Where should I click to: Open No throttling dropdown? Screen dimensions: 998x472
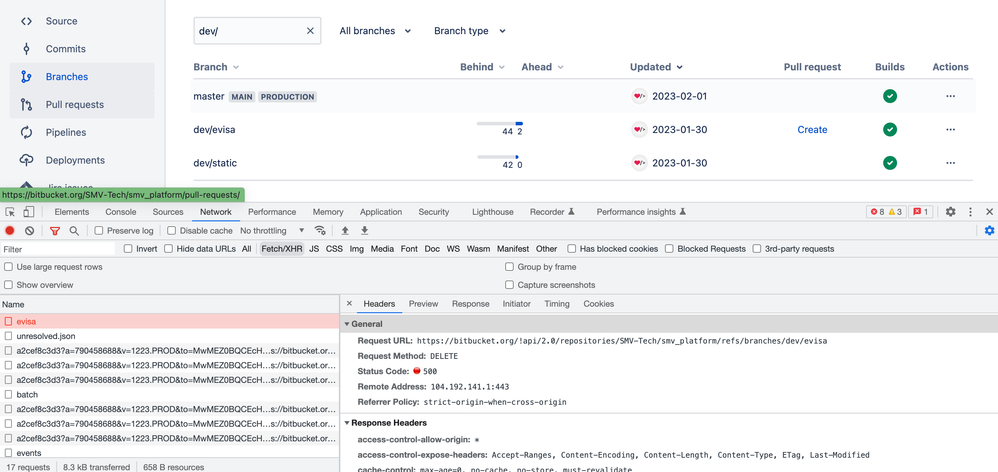pos(272,231)
